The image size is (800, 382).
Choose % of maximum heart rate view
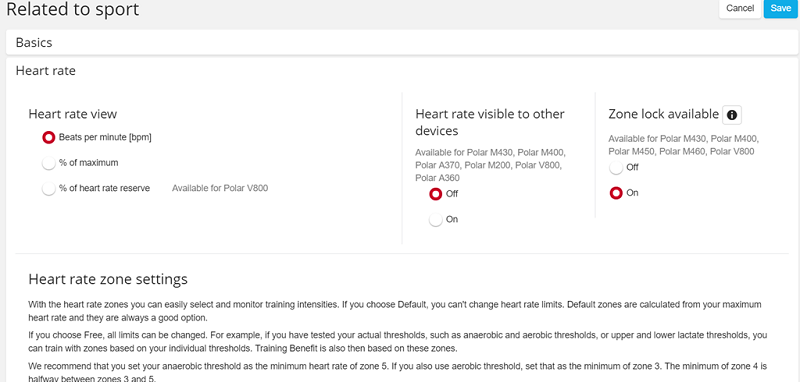(x=48, y=163)
